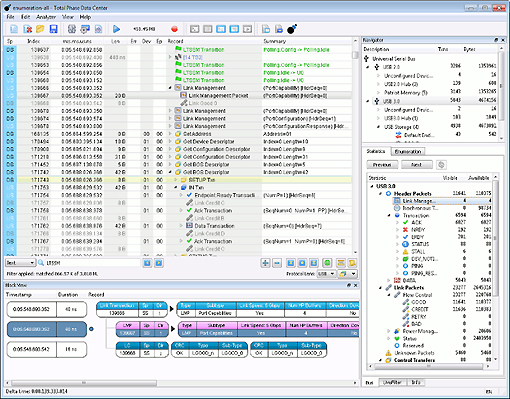The image size is (510, 399).
Task: Click the statistics panel horizontal scrollbar
Action: (429, 366)
